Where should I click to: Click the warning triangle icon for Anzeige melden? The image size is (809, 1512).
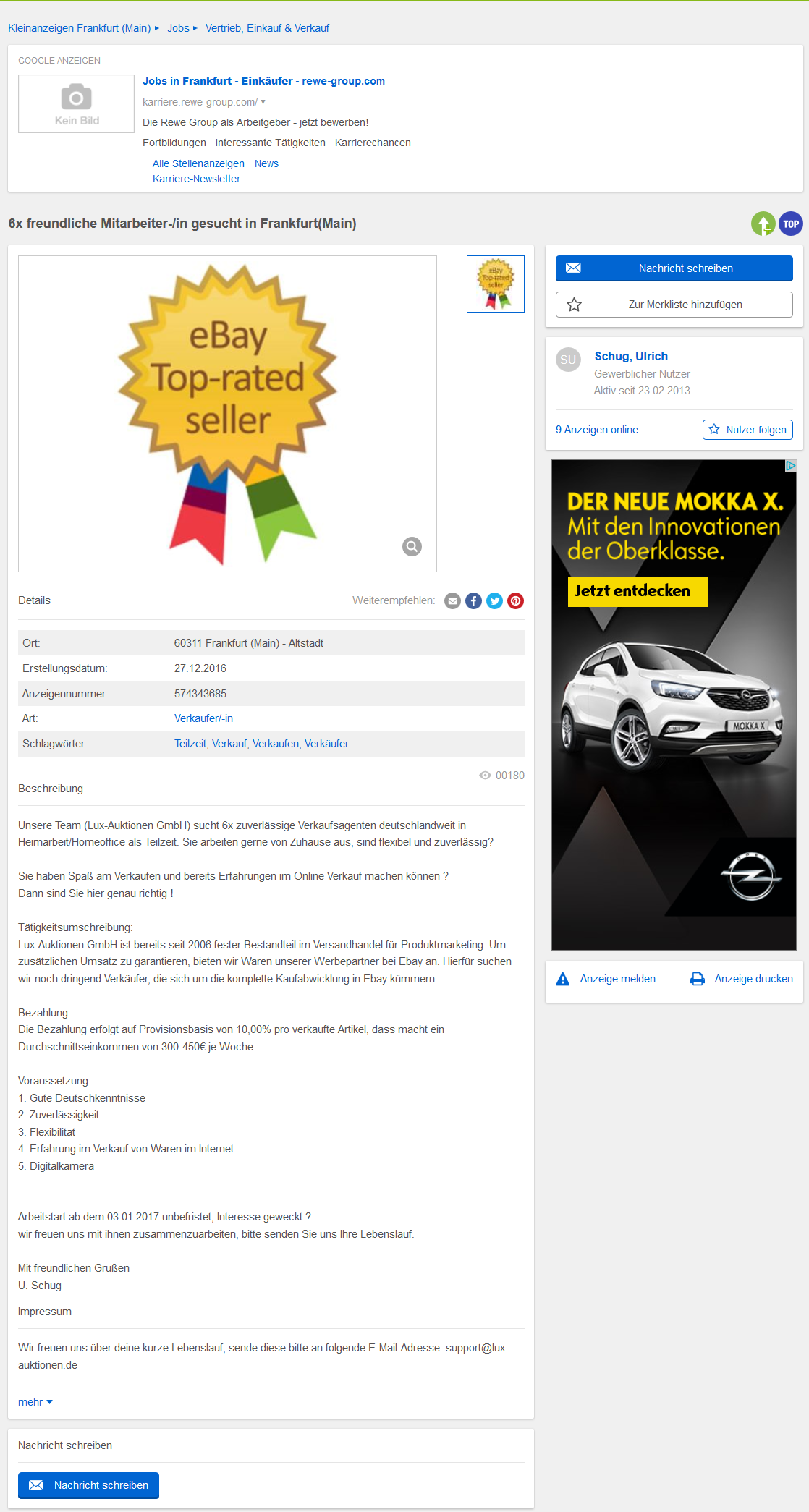tap(562, 979)
